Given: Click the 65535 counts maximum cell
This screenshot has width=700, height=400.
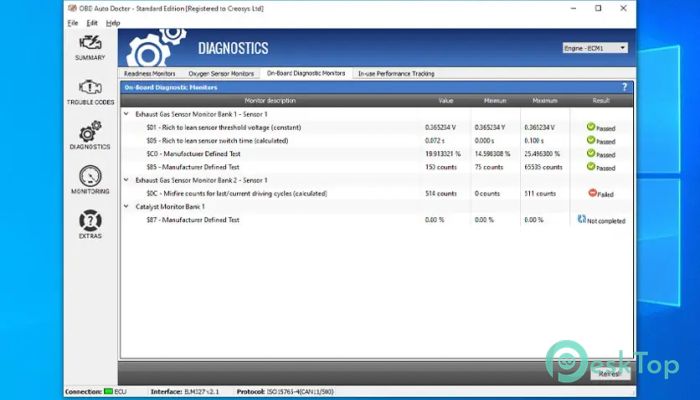Looking at the screenshot, I should 543,167.
